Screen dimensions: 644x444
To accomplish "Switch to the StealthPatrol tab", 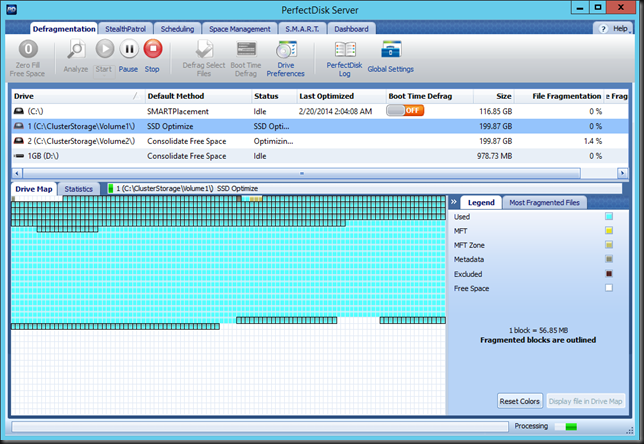I will point(125,29).
